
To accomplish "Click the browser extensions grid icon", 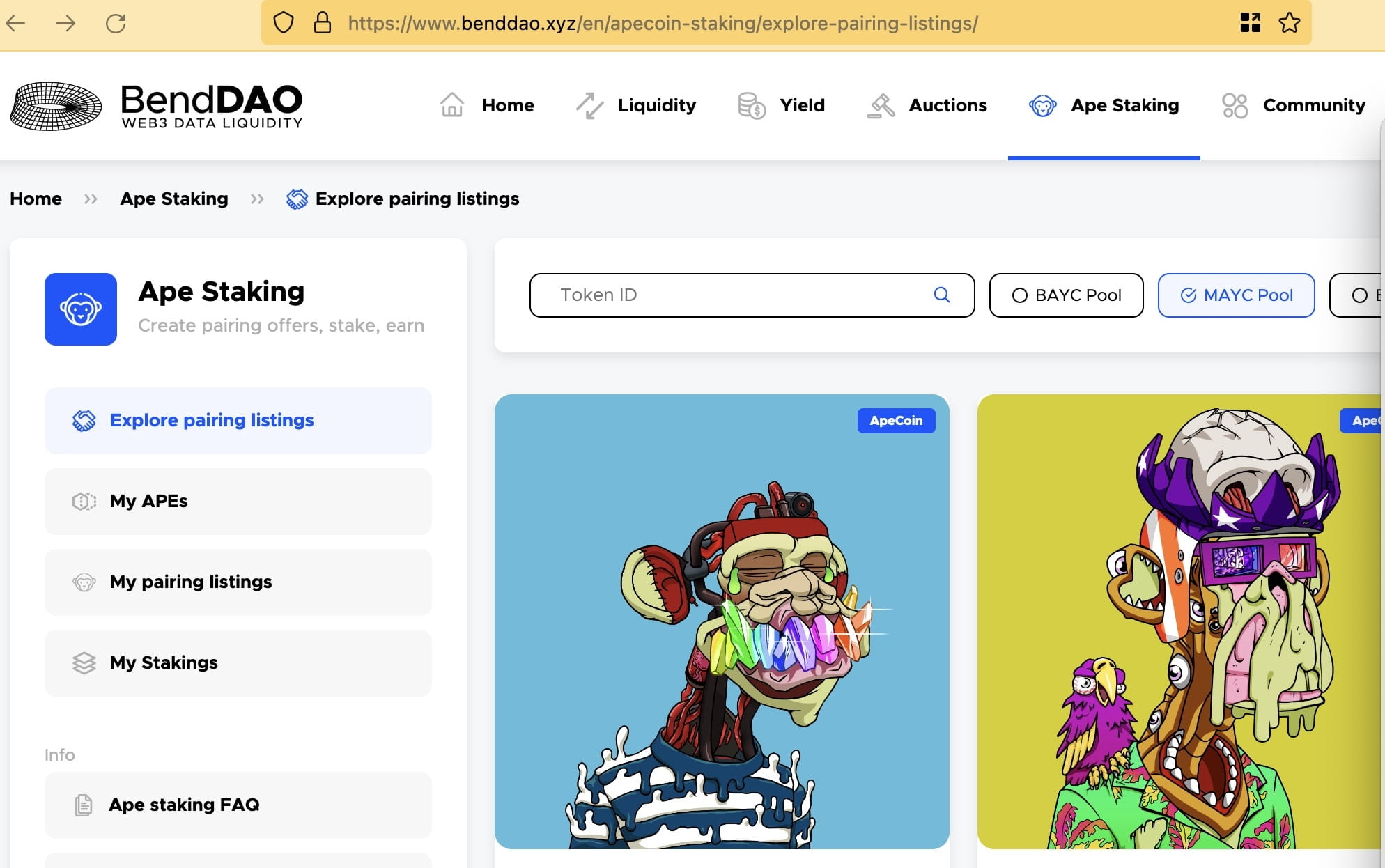I will [1250, 23].
